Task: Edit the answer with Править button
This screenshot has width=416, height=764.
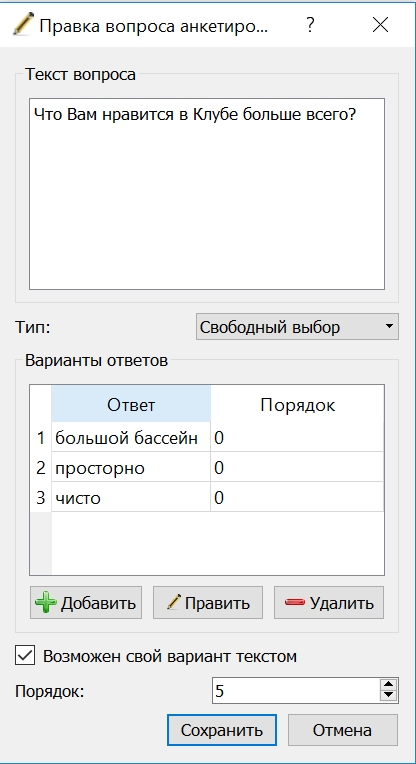Action: pyautogui.click(x=208, y=603)
